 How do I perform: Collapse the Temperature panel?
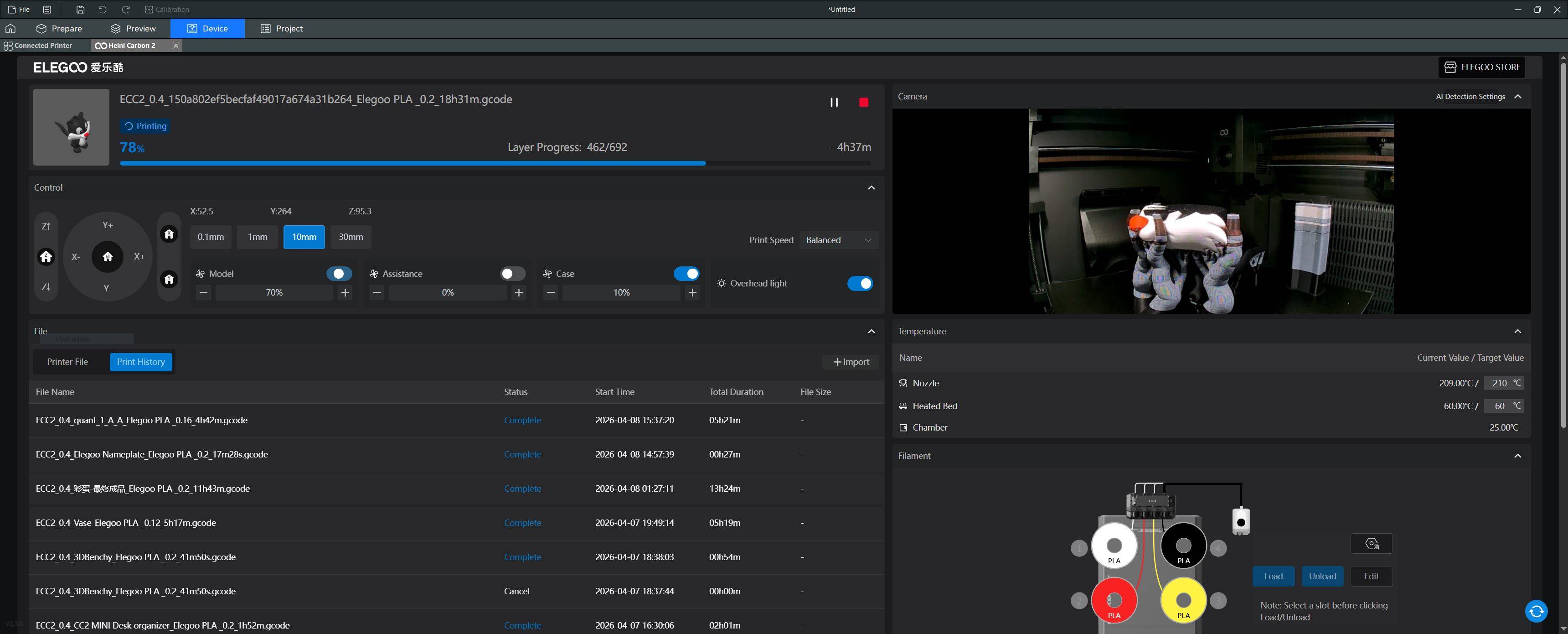pos(1517,331)
